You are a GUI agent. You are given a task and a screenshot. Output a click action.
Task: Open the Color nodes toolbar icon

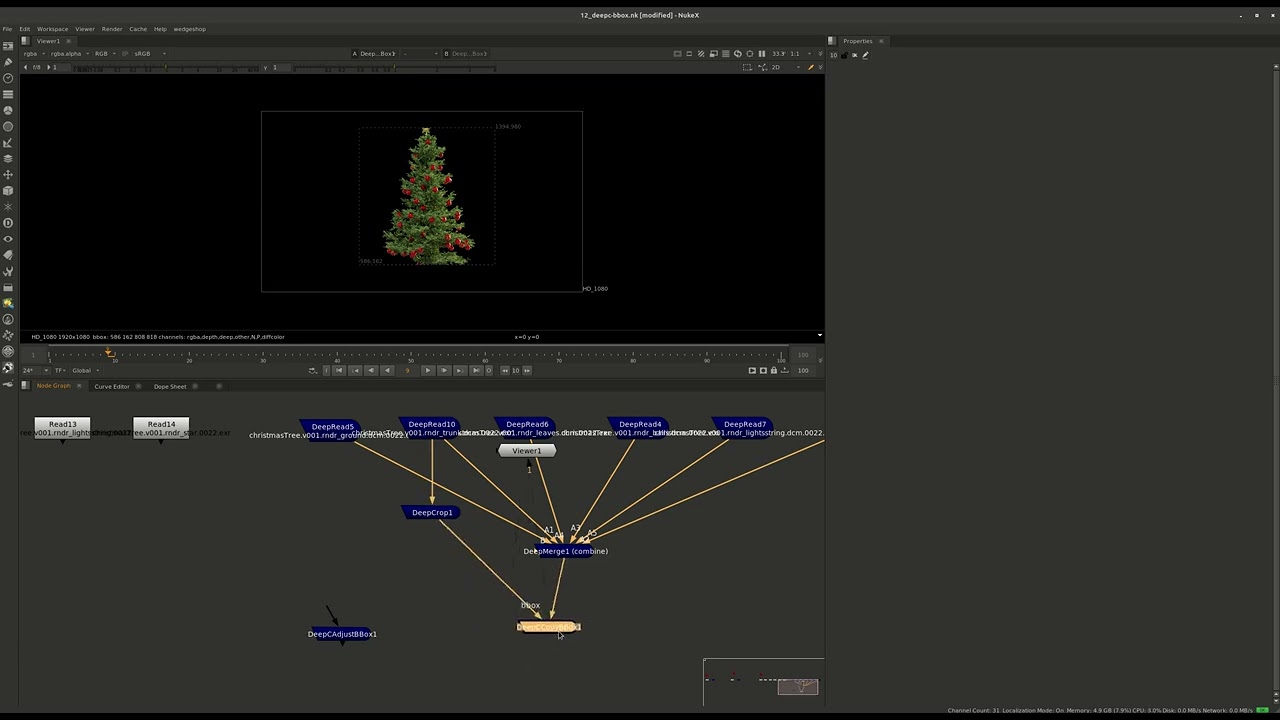(8, 110)
